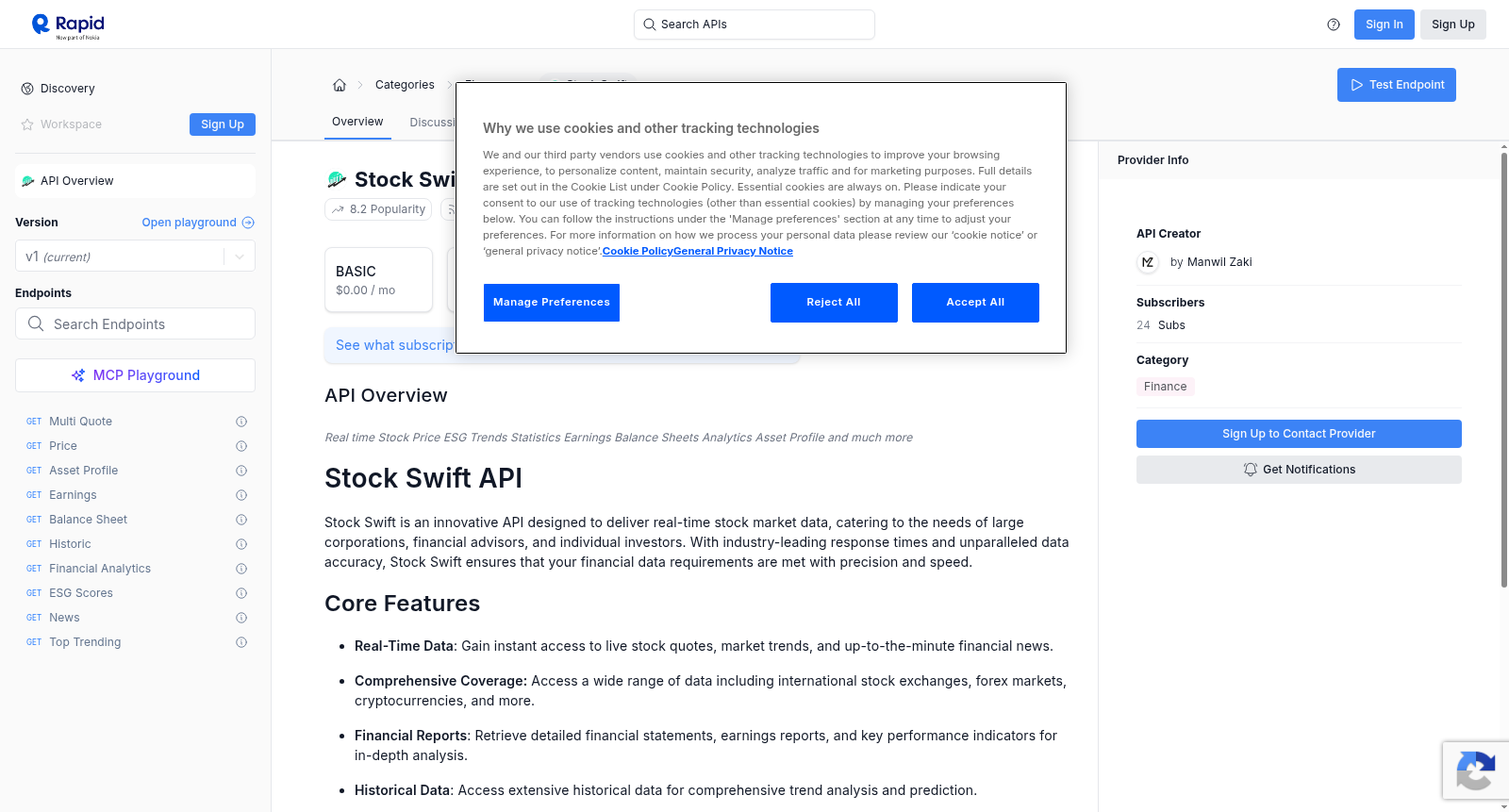Open the help question mark icon
The height and width of the screenshot is (812, 1509).
(1334, 25)
